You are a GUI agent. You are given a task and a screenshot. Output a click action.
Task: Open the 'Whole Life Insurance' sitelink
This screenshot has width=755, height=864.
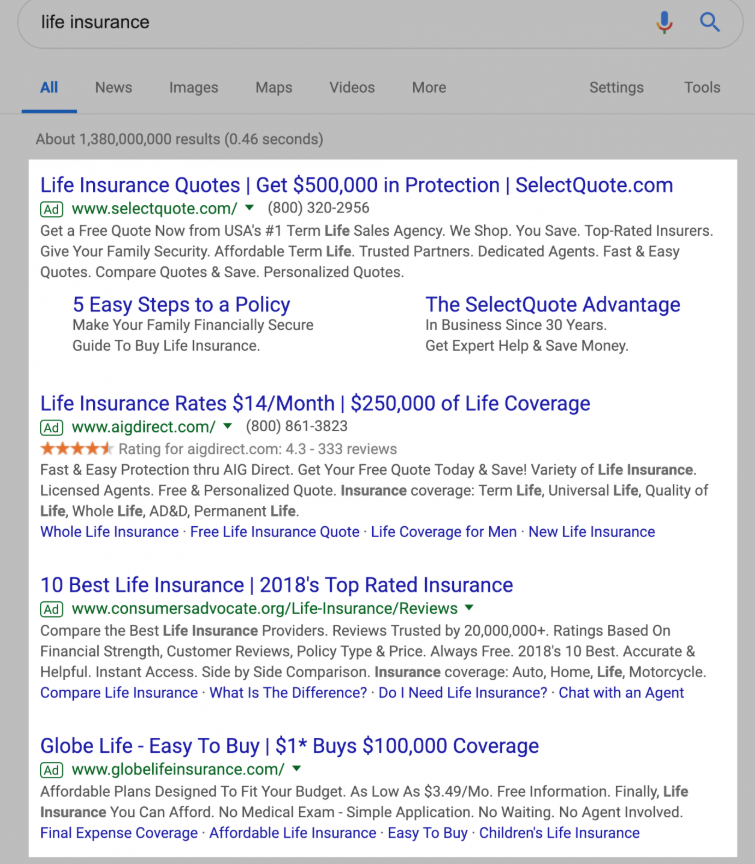pyautogui.click(x=110, y=532)
